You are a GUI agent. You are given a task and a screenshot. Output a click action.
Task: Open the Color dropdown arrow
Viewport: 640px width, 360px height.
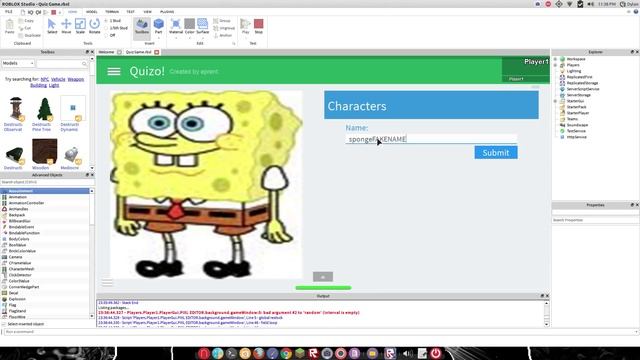pyautogui.click(x=189, y=38)
